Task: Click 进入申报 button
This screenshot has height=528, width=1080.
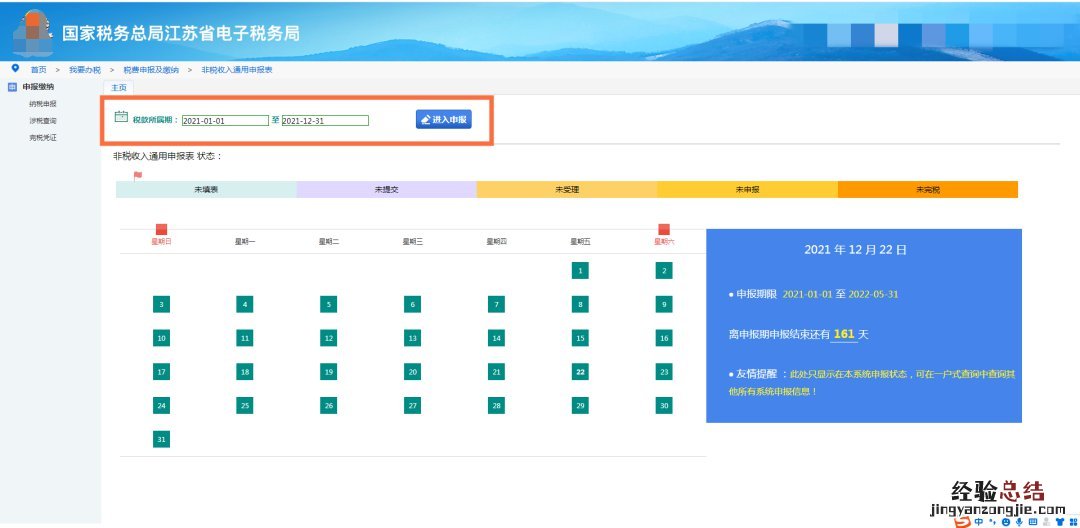Action: (443, 119)
